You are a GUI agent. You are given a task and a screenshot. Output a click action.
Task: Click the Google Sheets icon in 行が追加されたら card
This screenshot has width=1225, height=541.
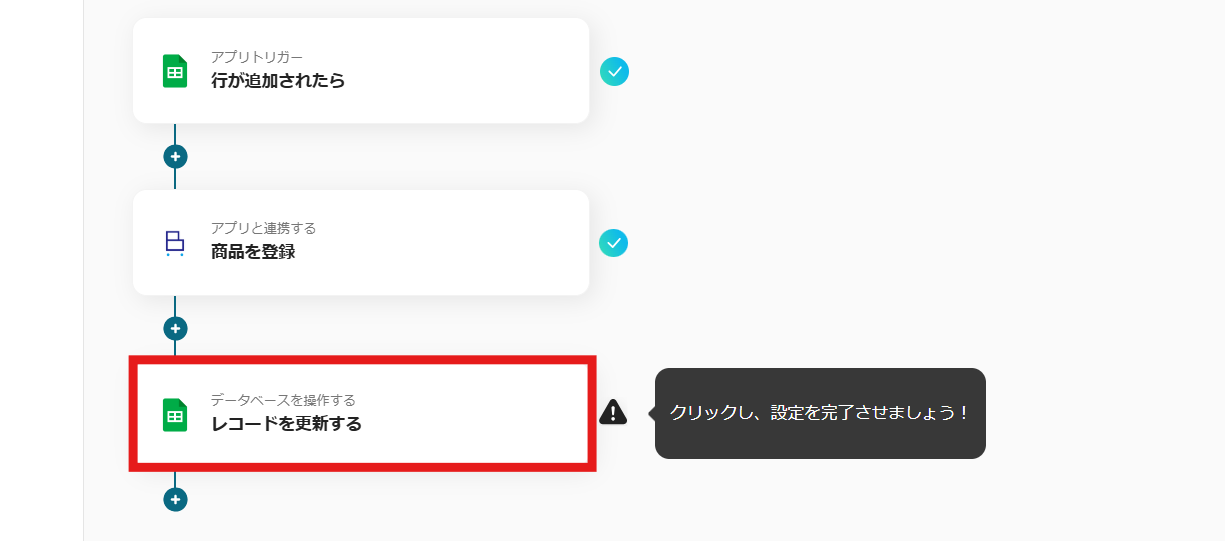click(175, 71)
